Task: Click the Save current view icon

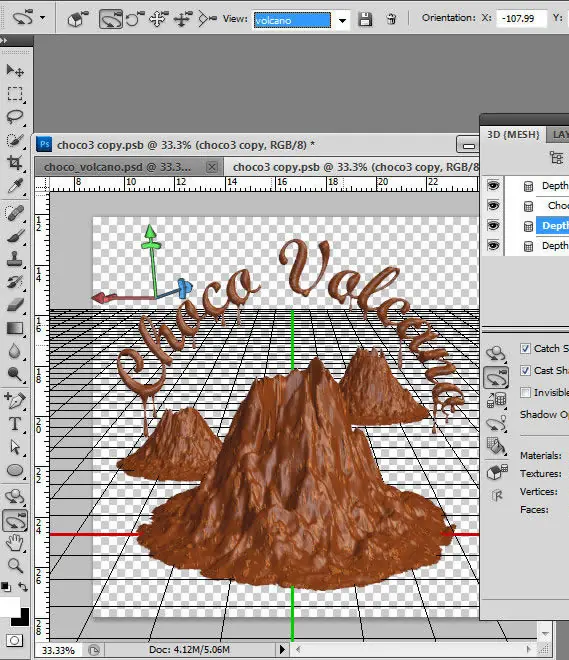Action: (365, 19)
